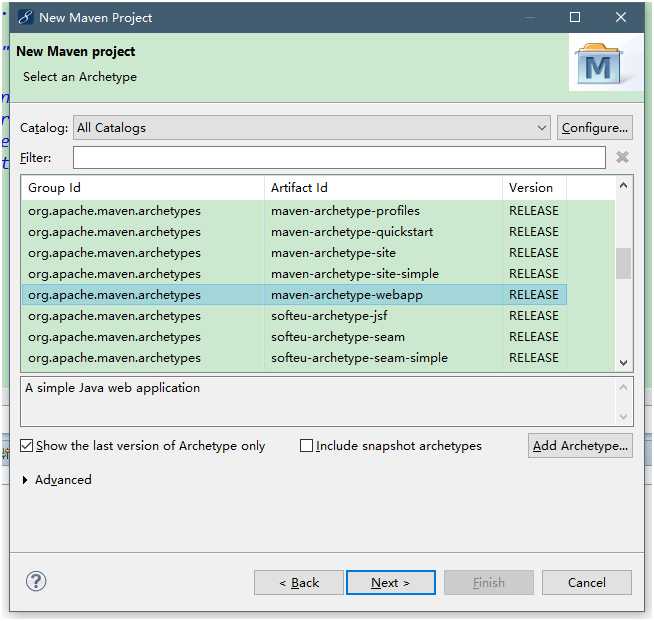
Task: Clear the filter text with the X icon
Action: 622,157
